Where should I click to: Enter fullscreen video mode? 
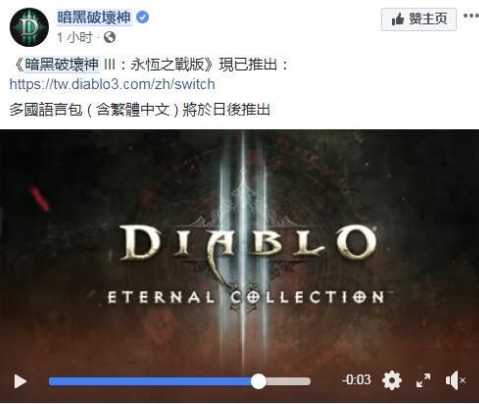pyautogui.click(x=423, y=380)
